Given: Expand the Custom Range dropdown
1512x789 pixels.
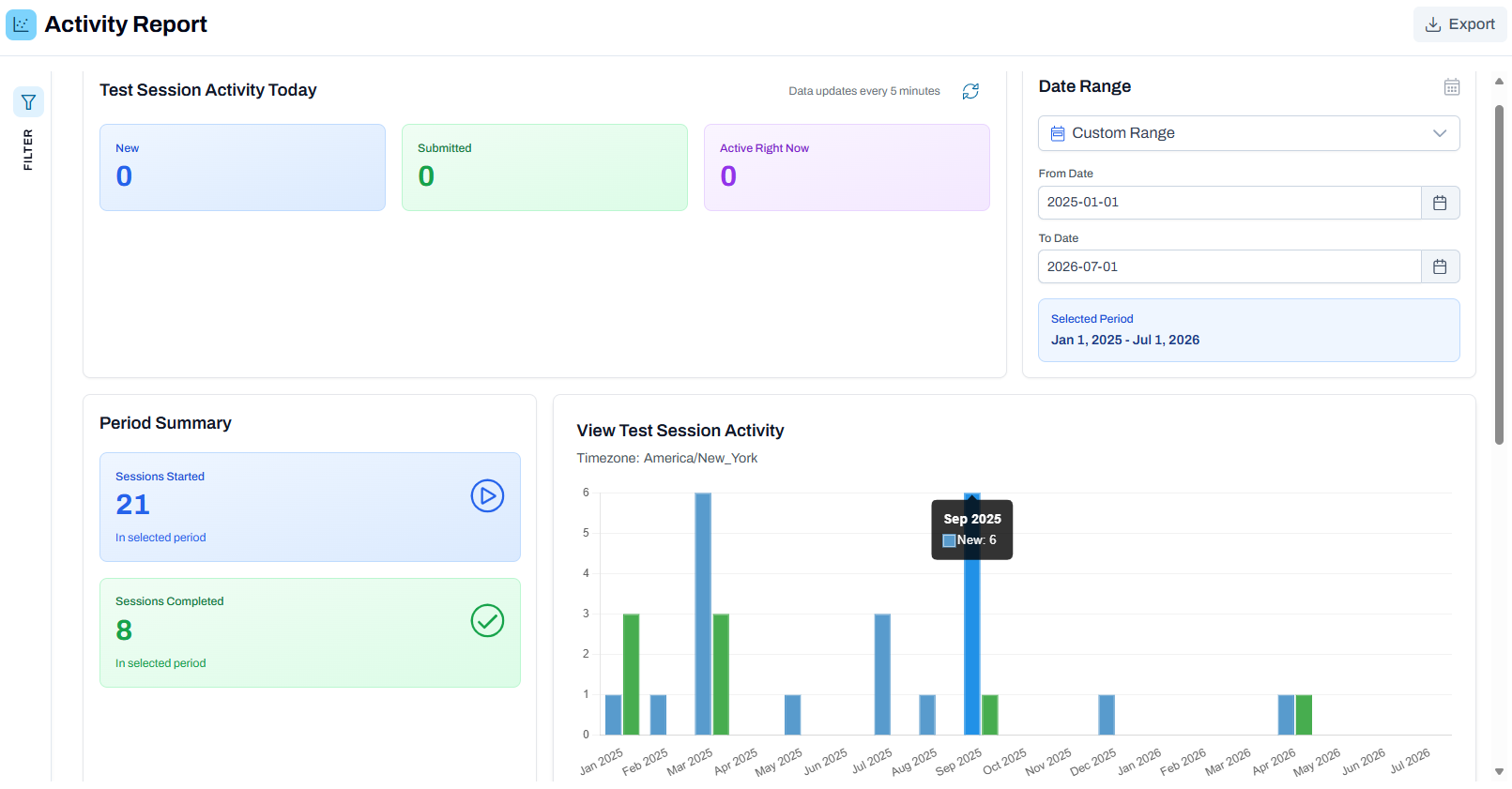Looking at the screenshot, I should pyautogui.click(x=1248, y=133).
